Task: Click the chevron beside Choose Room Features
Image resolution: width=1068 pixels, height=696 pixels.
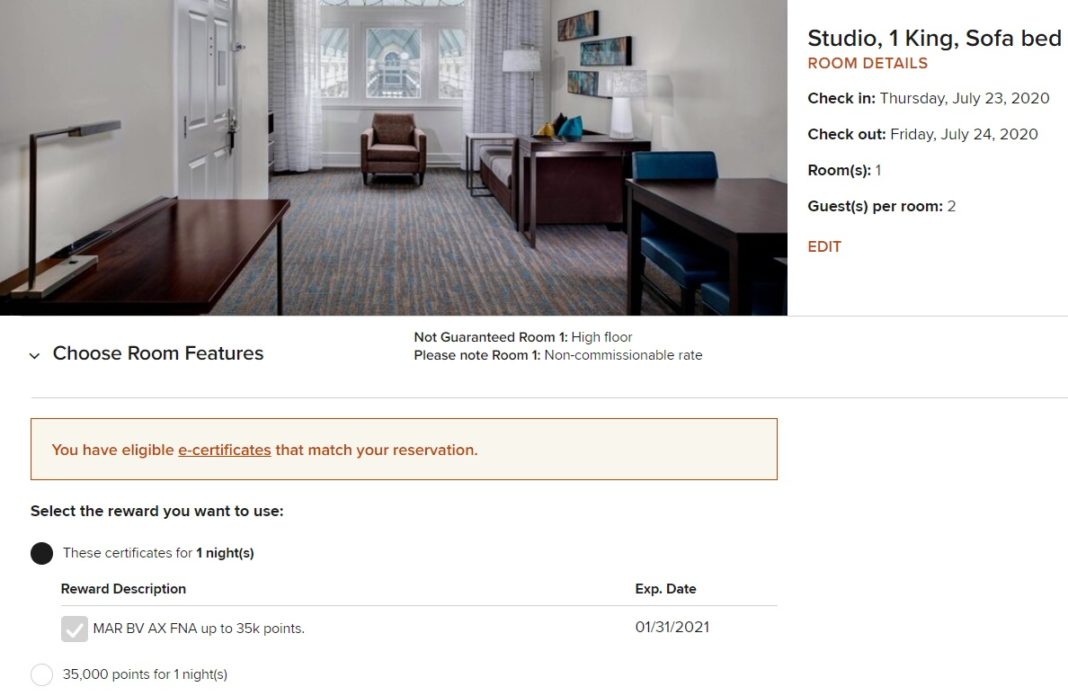Action: pos(33,354)
